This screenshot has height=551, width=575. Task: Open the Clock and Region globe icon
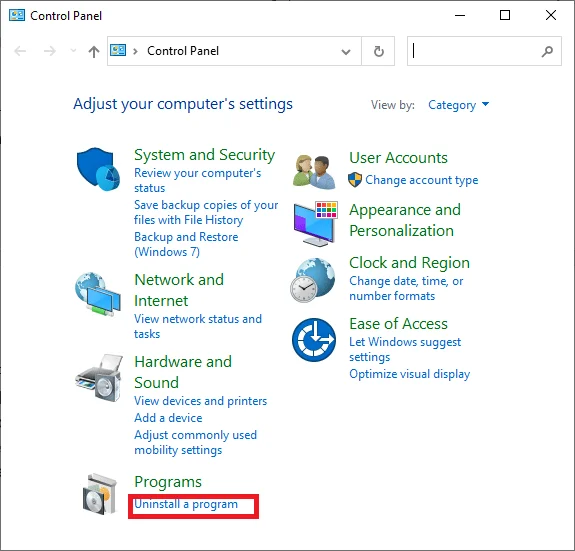tap(312, 280)
